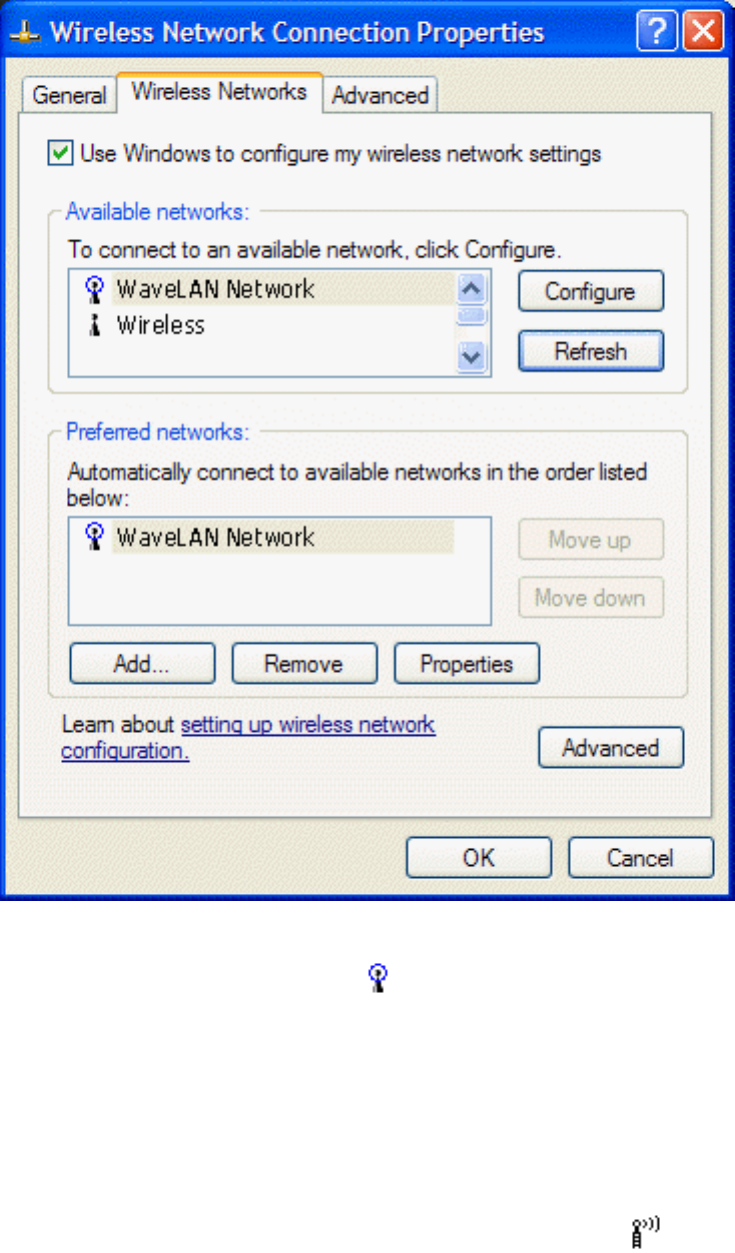Click the Advanced button near the link
Viewport: 735px width, 1253px height.
point(610,747)
